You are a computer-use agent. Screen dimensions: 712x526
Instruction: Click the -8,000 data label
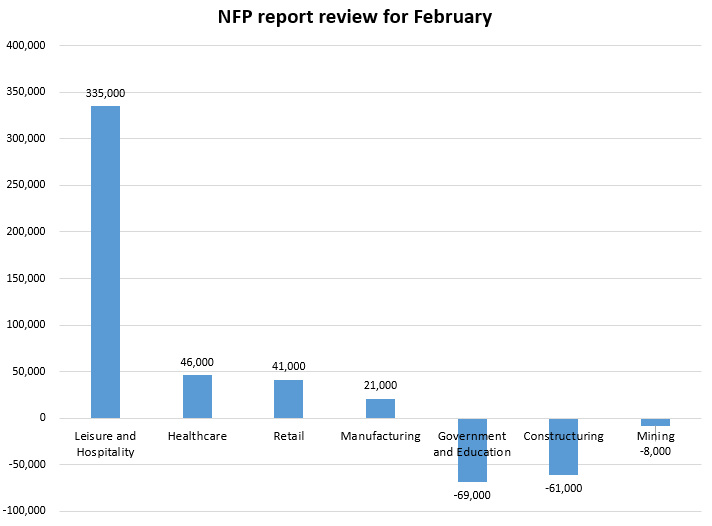pyautogui.click(x=655, y=451)
